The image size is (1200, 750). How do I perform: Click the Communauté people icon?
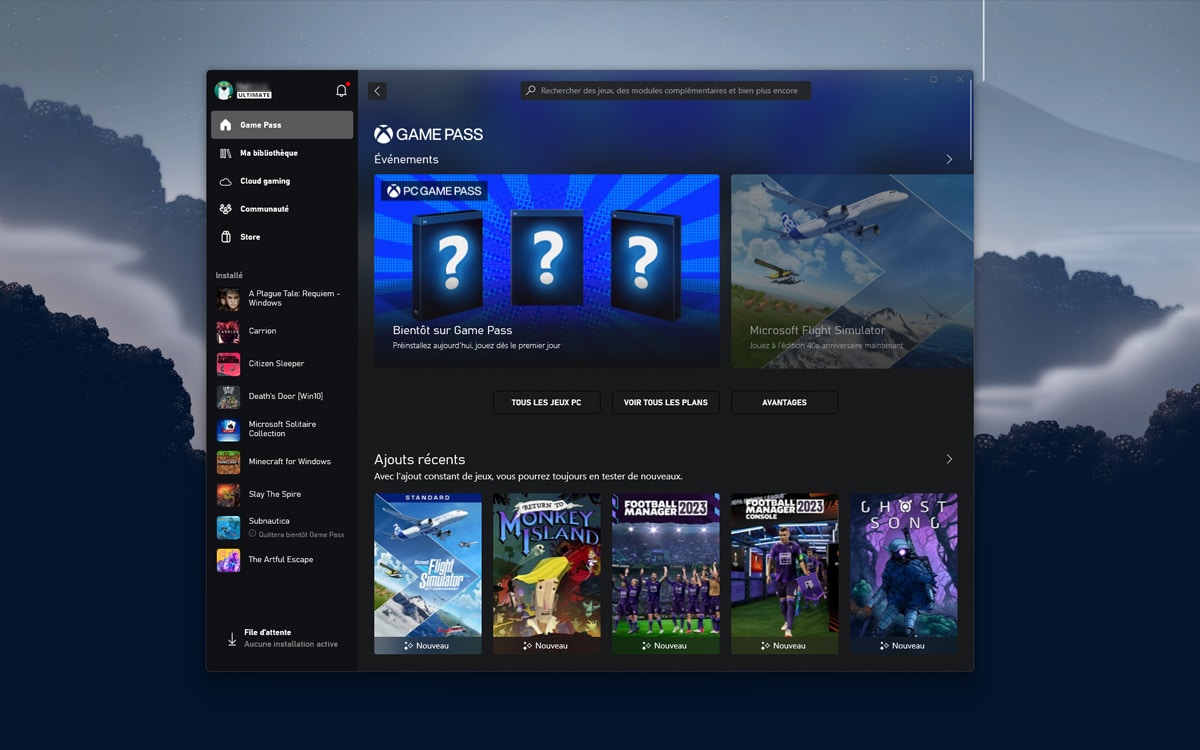coord(225,209)
